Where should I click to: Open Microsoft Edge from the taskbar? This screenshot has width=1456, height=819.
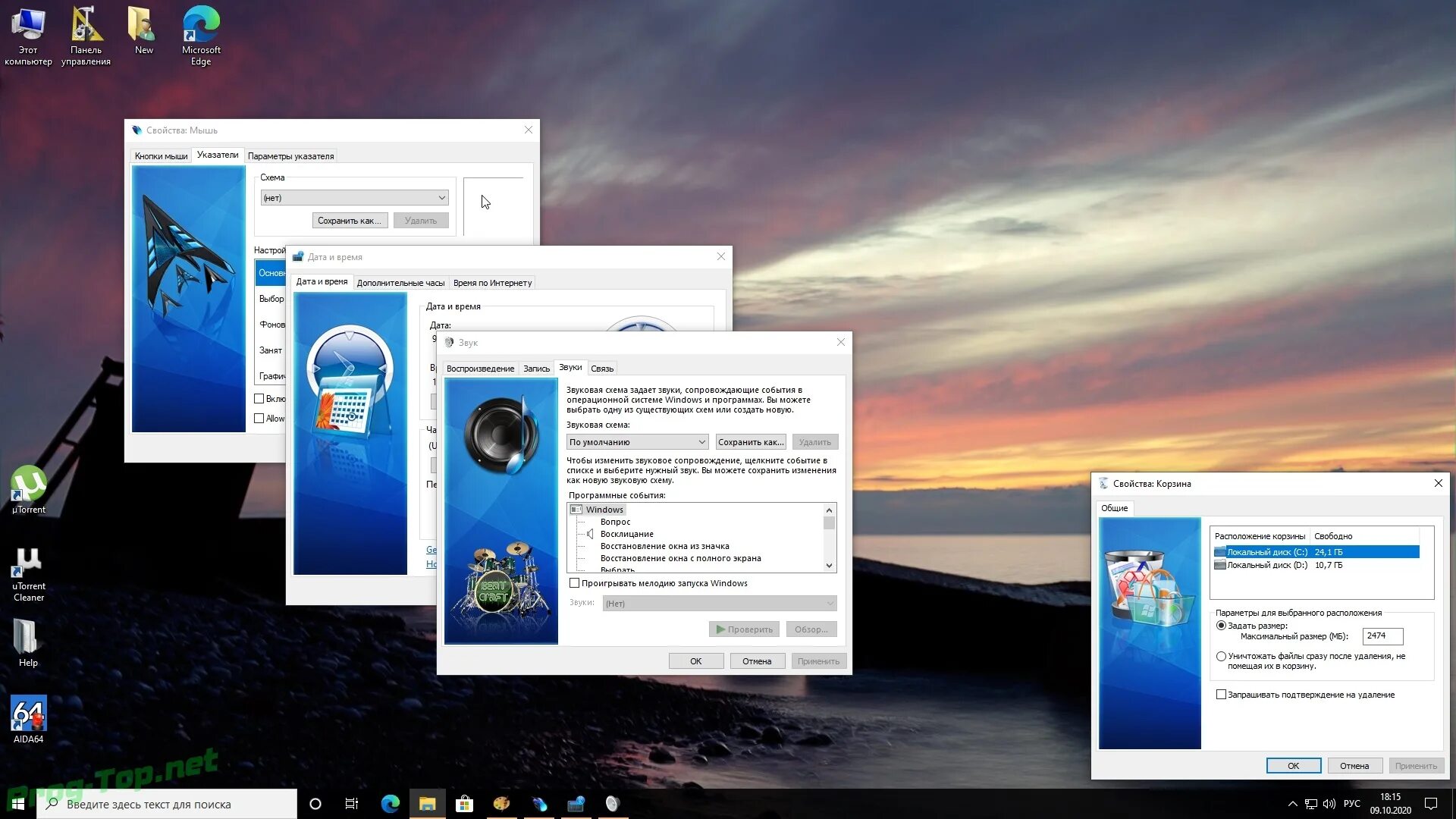(390, 804)
